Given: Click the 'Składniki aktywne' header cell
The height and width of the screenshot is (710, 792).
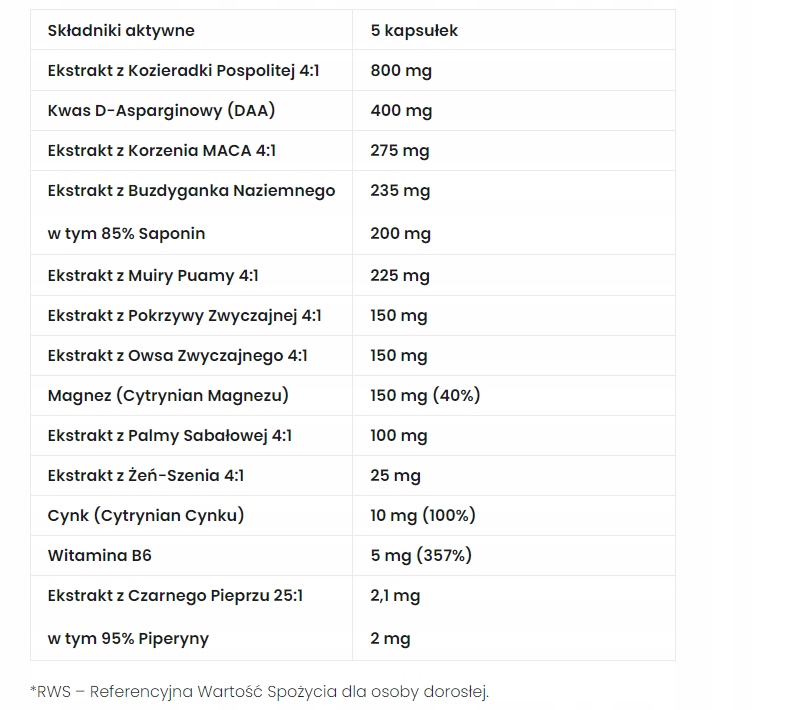Looking at the screenshot, I should (x=121, y=31).
